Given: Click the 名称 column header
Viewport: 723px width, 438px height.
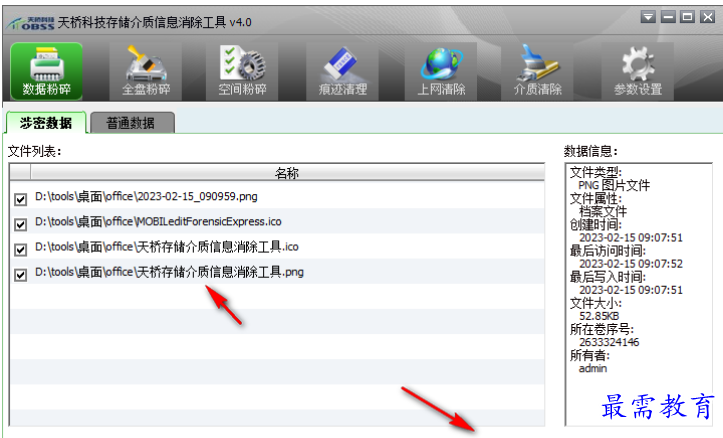Looking at the screenshot, I should point(287,173).
